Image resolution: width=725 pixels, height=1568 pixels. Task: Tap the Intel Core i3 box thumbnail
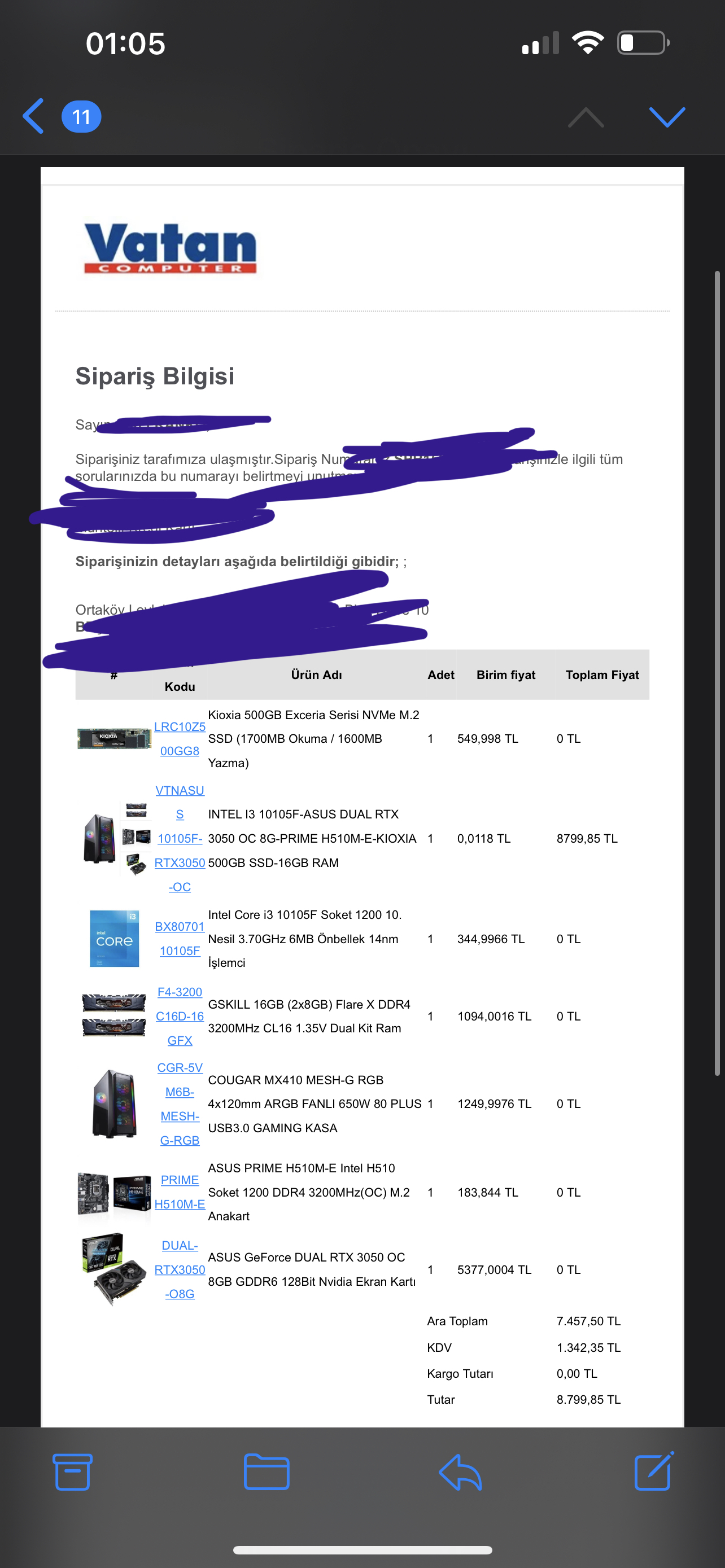115,938
